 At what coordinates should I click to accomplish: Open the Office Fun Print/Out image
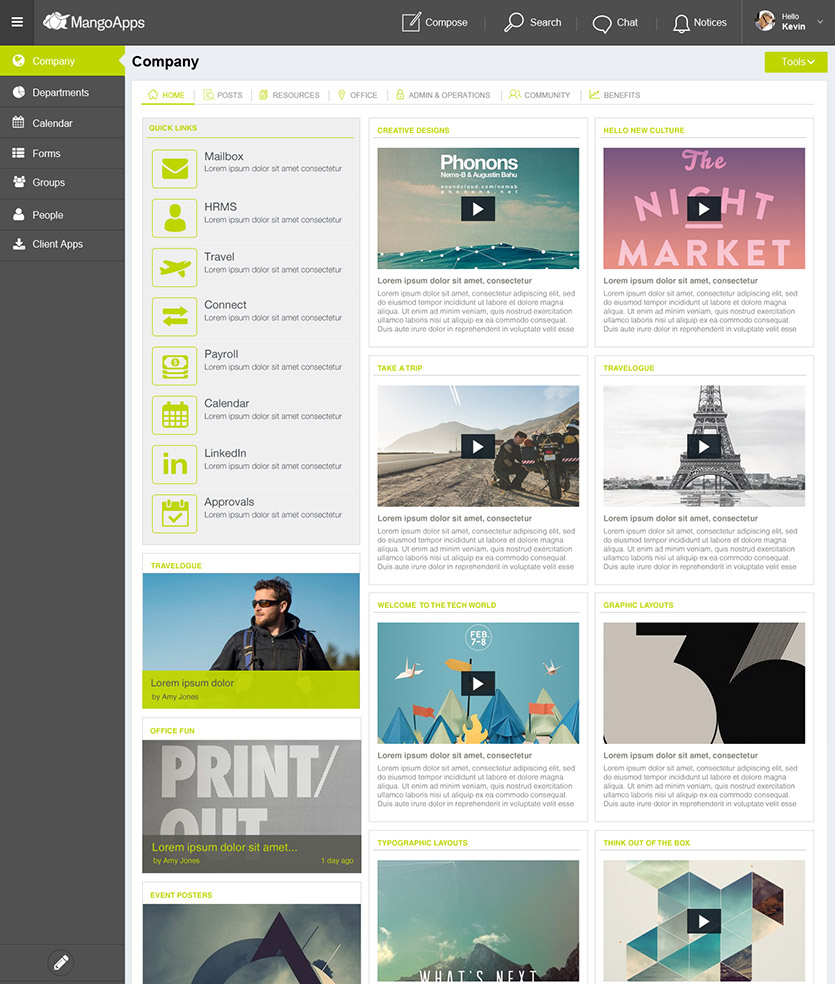tap(252, 806)
